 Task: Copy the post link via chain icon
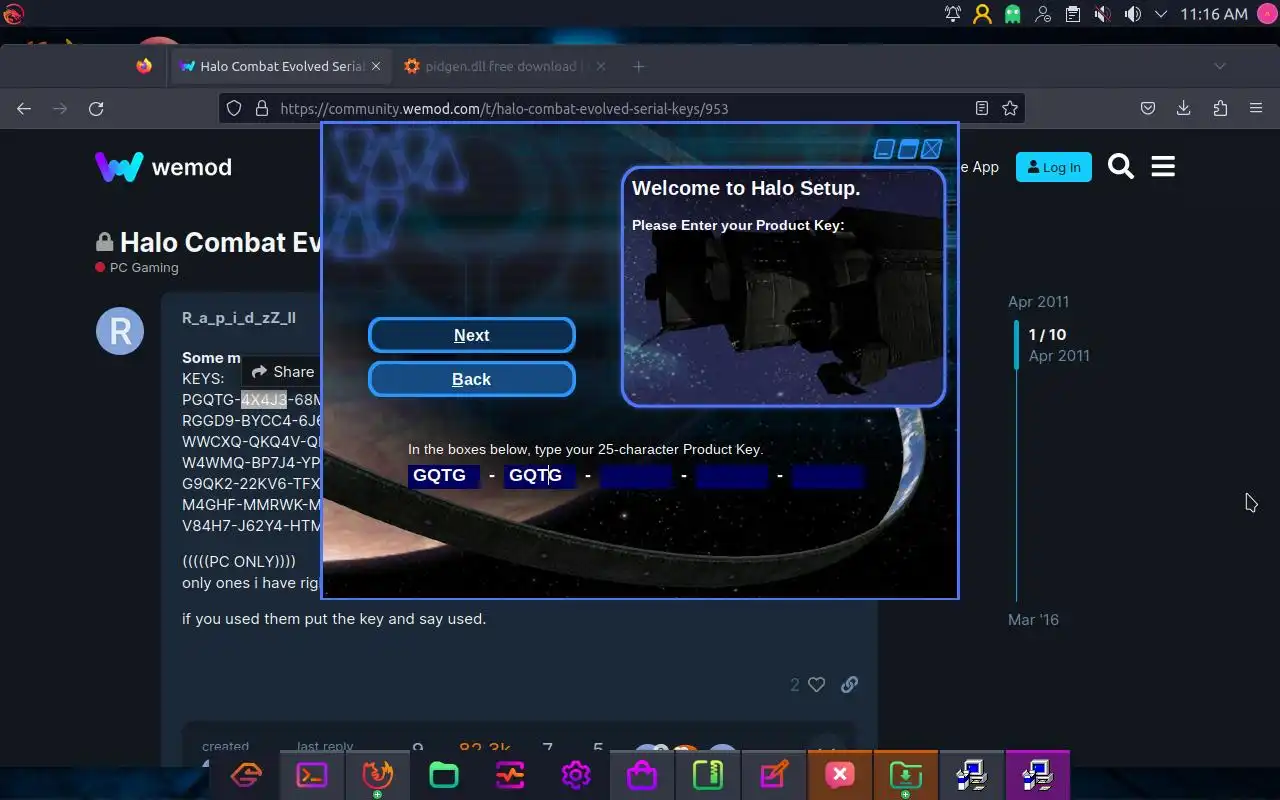[x=849, y=685]
